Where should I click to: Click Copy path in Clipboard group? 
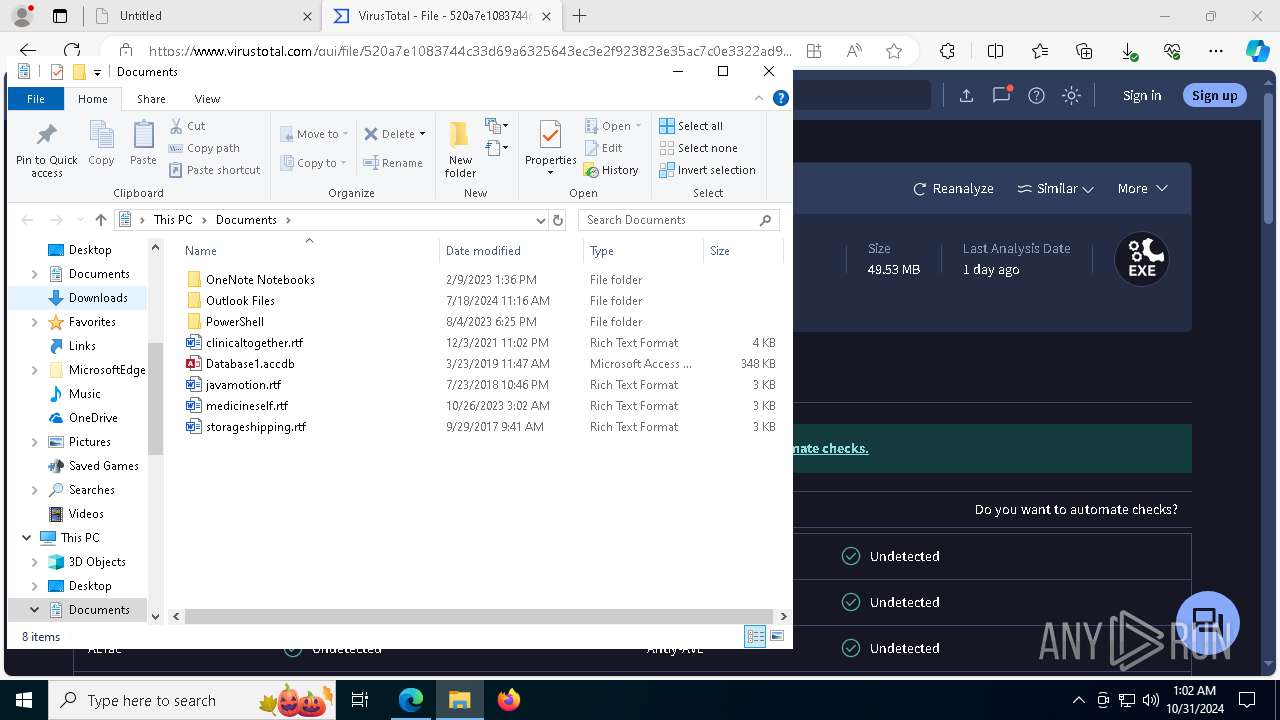204,148
